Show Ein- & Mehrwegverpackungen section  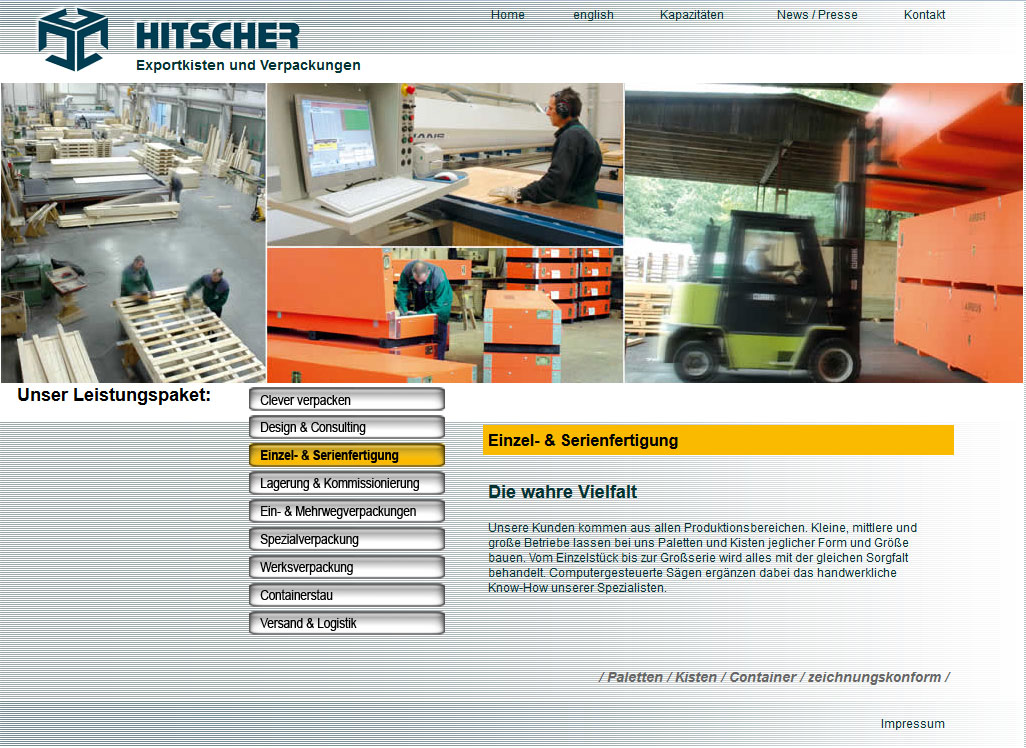coord(347,512)
